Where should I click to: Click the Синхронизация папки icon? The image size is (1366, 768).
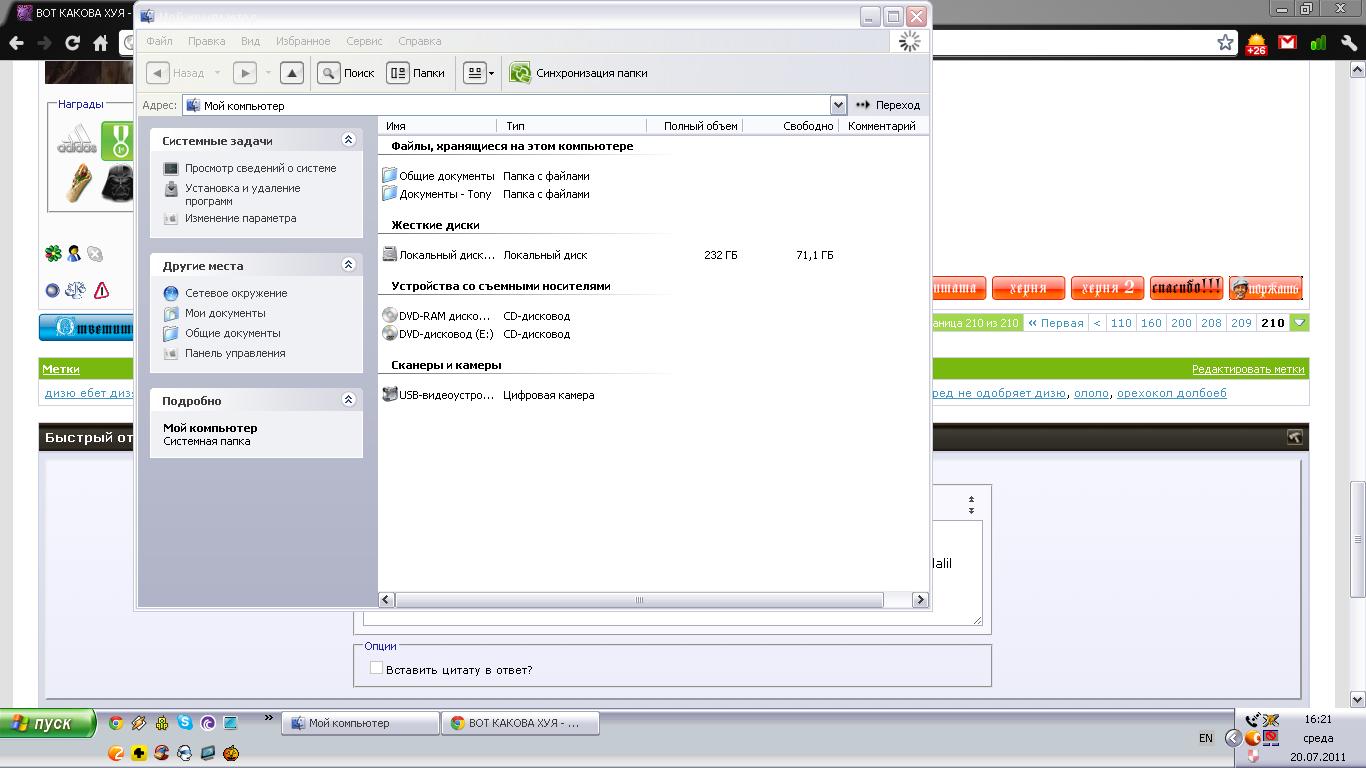pyautogui.click(x=520, y=73)
